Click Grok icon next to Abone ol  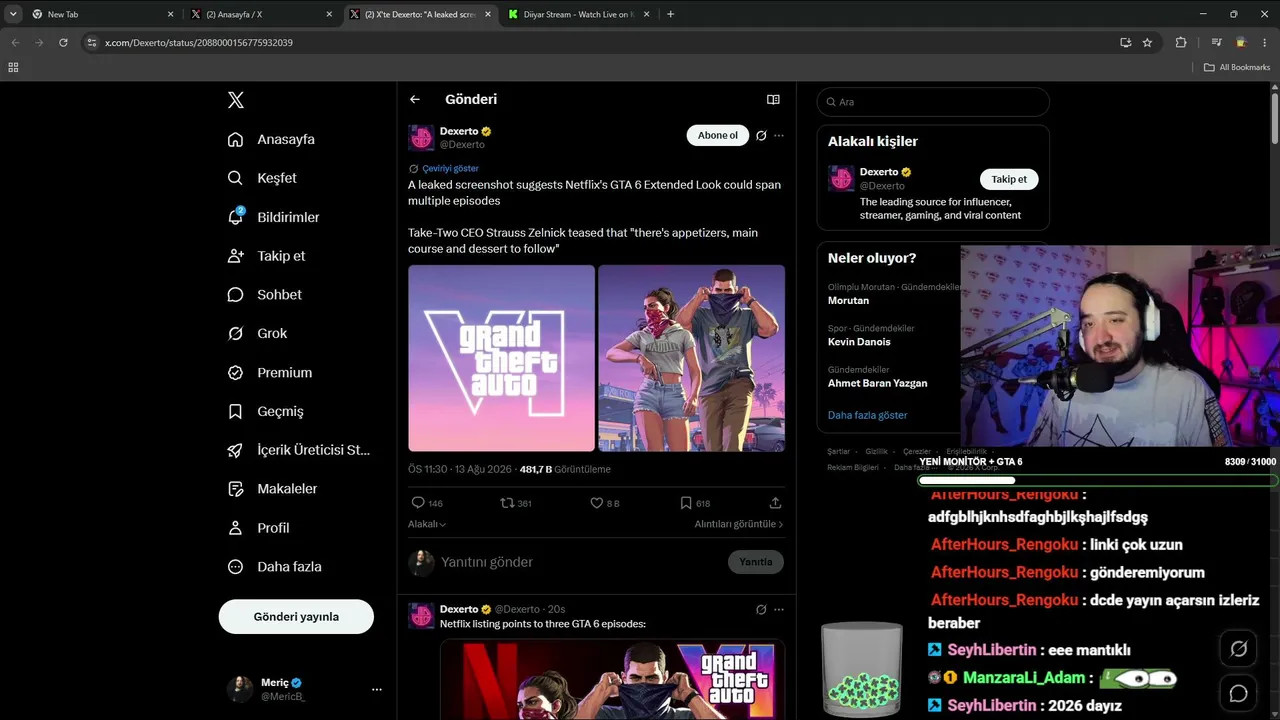tap(761, 135)
